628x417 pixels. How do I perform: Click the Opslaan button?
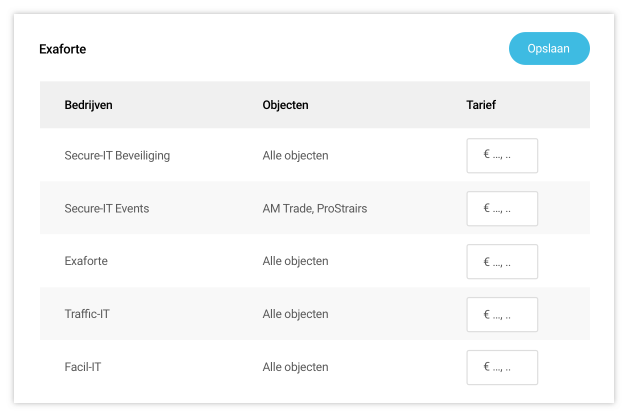[549, 49]
